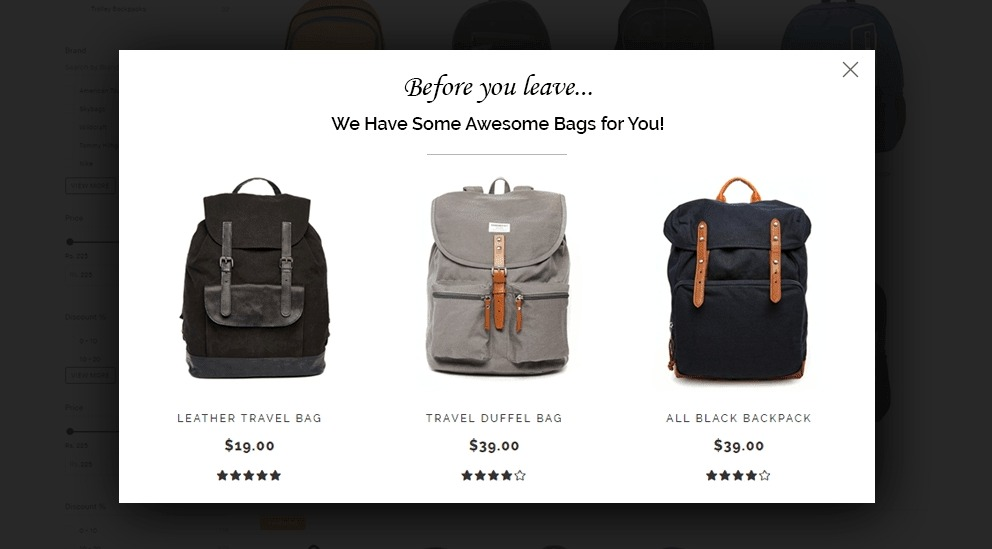Image resolution: width=992 pixels, height=549 pixels.
Task: Click the $39.00 price under Travel Duffel Bag
Action: [494, 445]
